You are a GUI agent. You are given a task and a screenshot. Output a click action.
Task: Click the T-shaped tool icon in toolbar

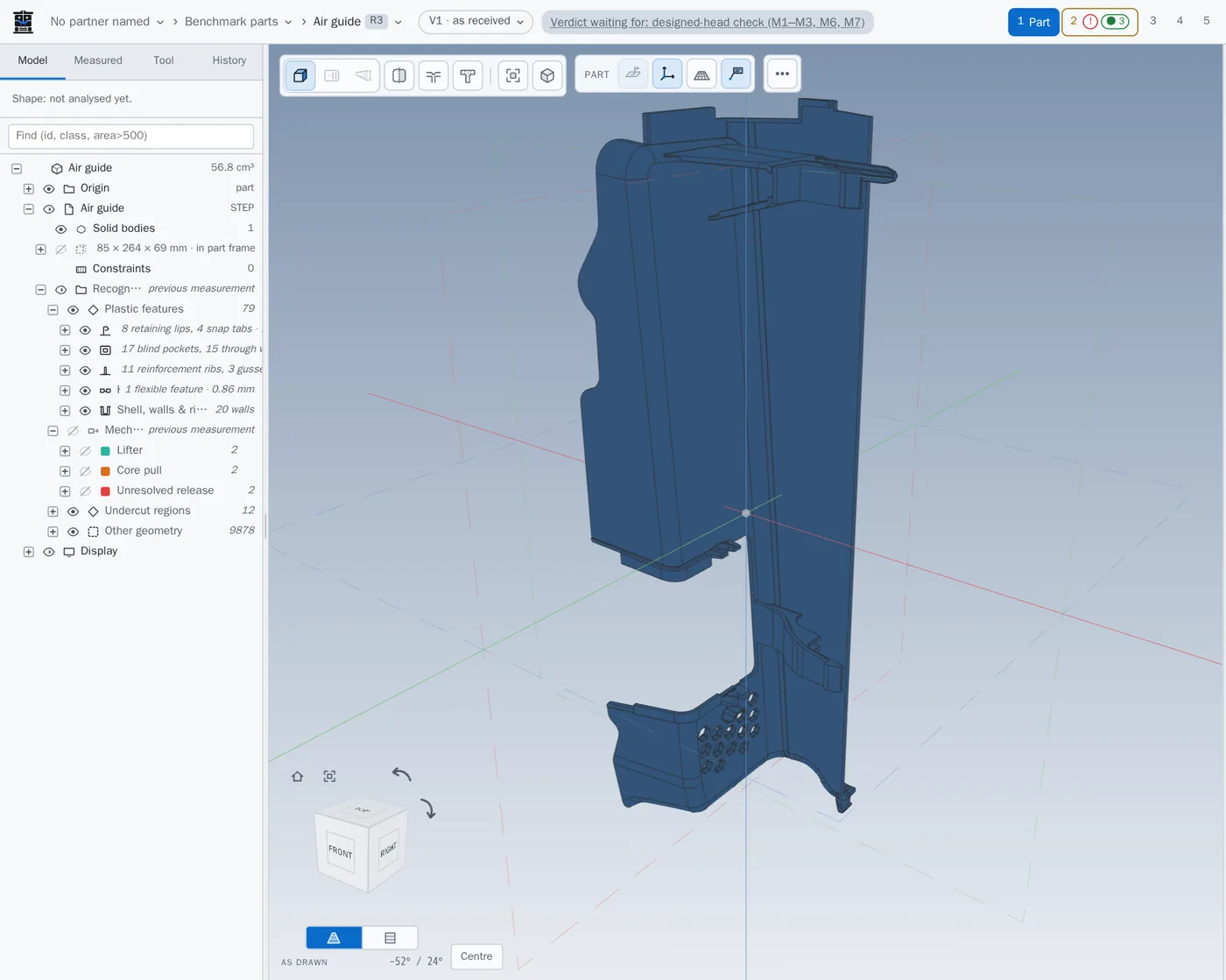tap(468, 75)
